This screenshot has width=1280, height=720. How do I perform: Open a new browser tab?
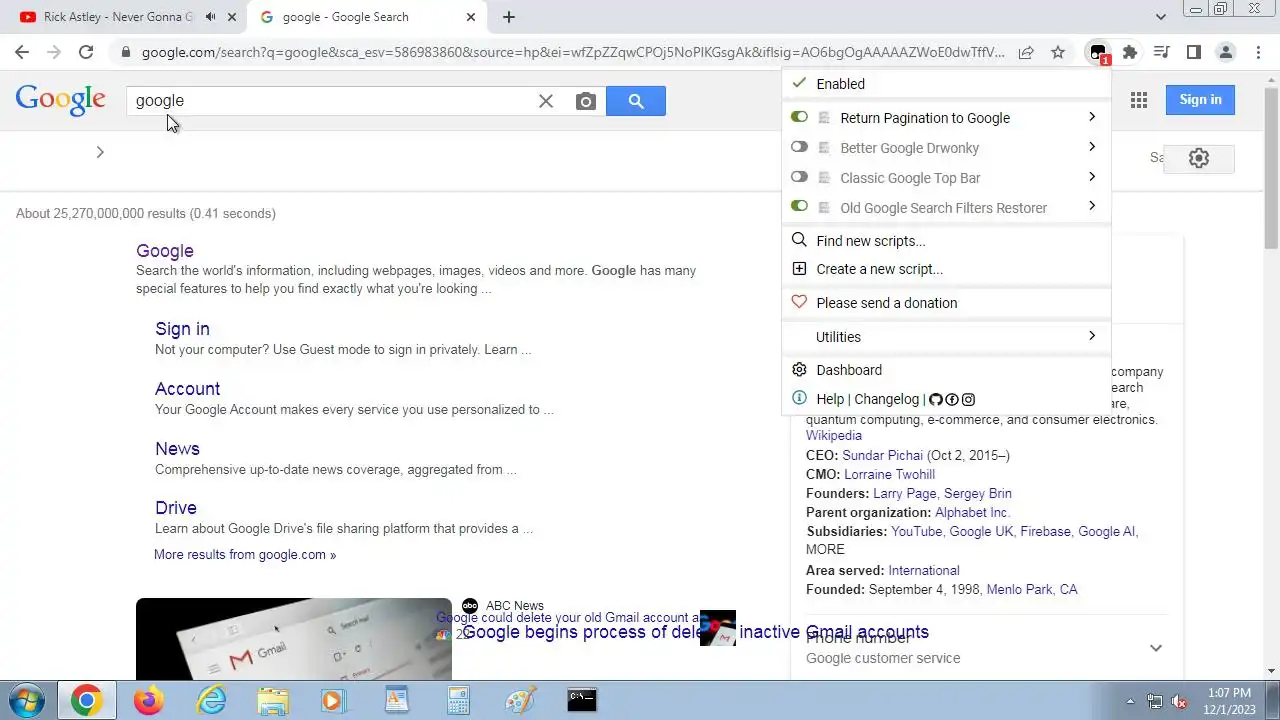tap(509, 17)
